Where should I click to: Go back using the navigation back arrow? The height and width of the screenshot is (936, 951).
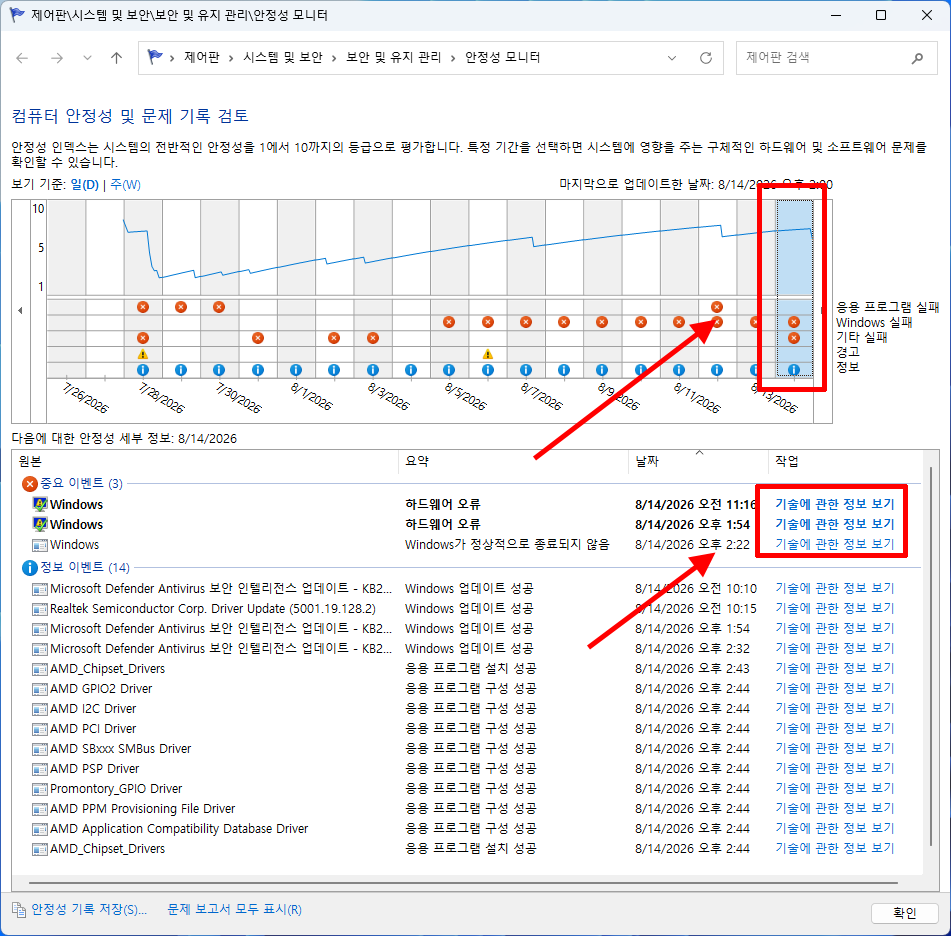pos(22,58)
